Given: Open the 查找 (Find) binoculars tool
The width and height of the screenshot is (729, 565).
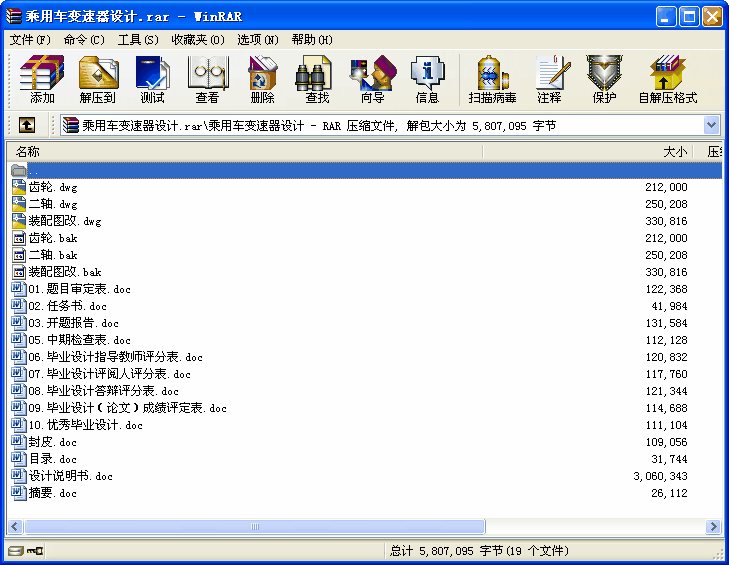Looking at the screenshot, I should tap(317, 80).
